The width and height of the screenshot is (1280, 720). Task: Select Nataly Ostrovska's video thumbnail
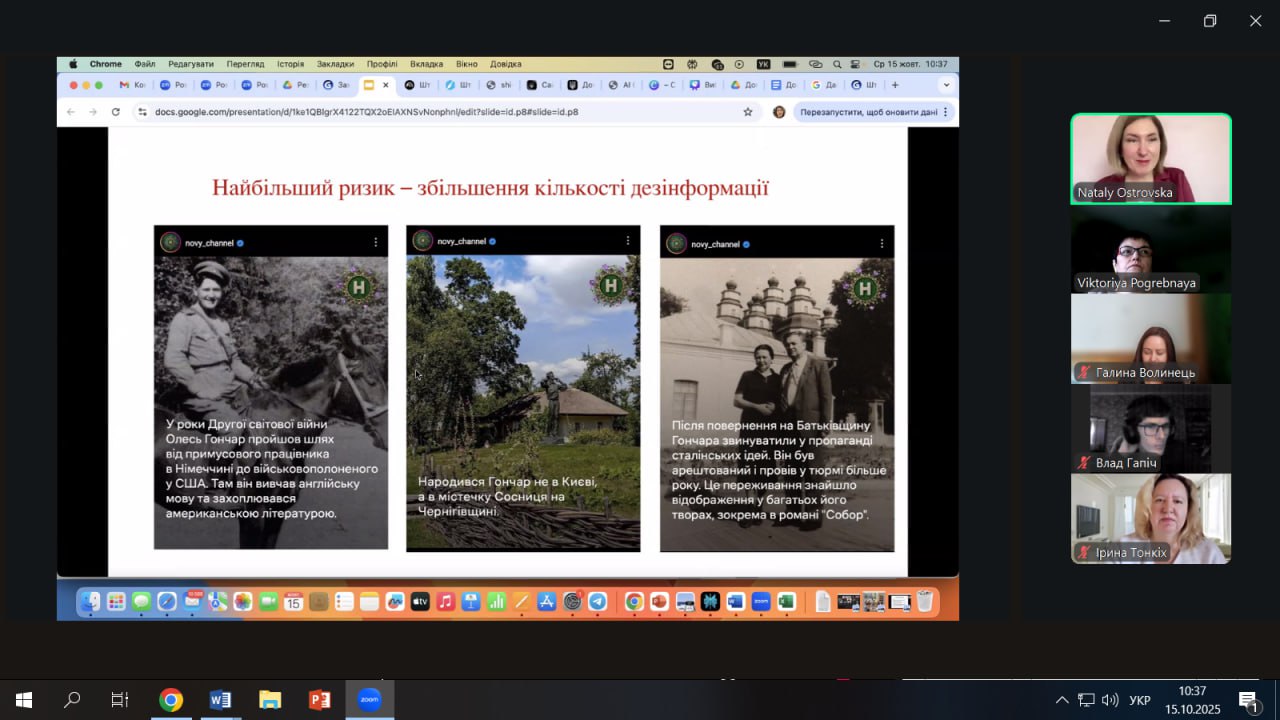[1150, 159]
